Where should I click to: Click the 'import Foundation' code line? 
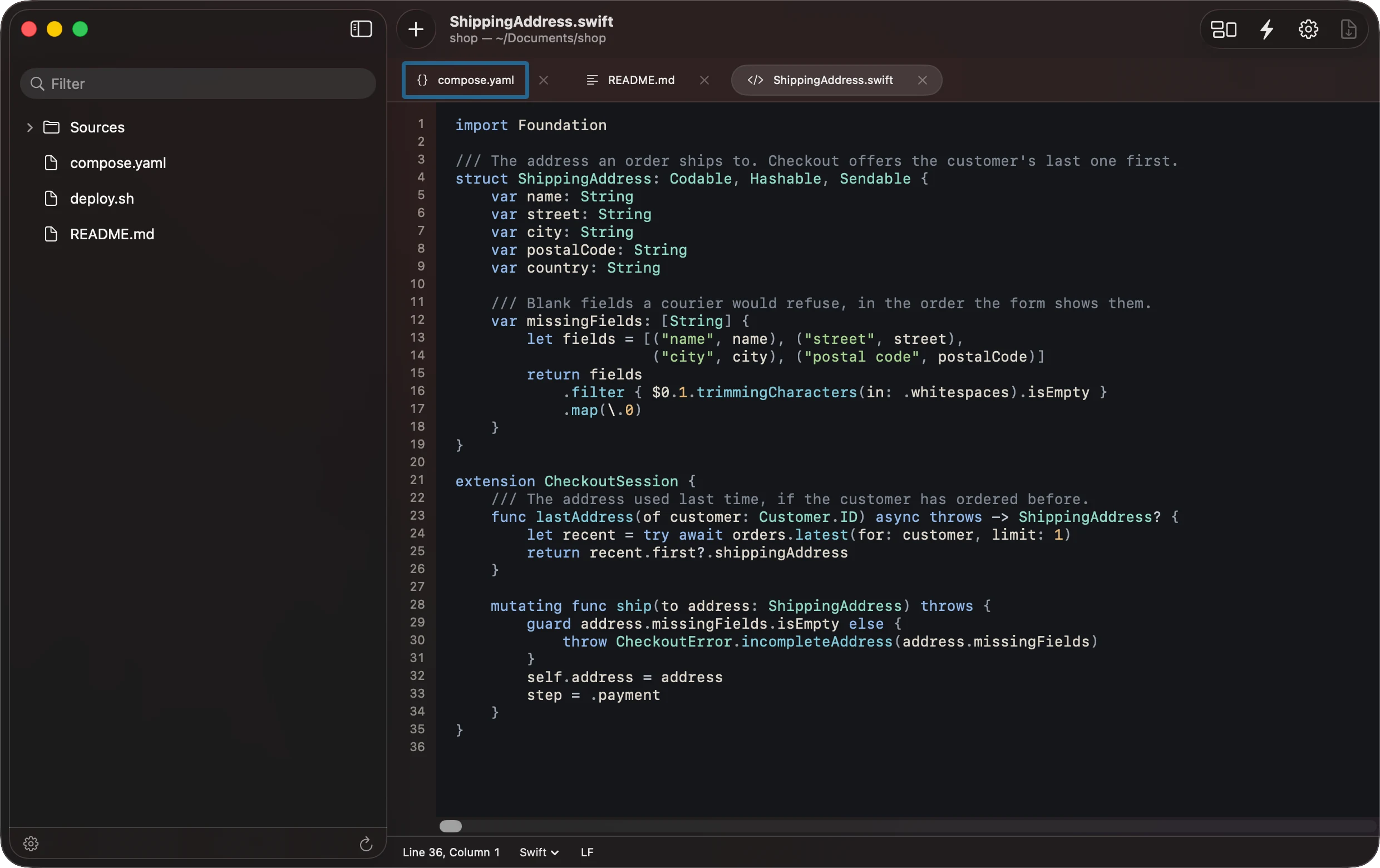tap(531, 125)
